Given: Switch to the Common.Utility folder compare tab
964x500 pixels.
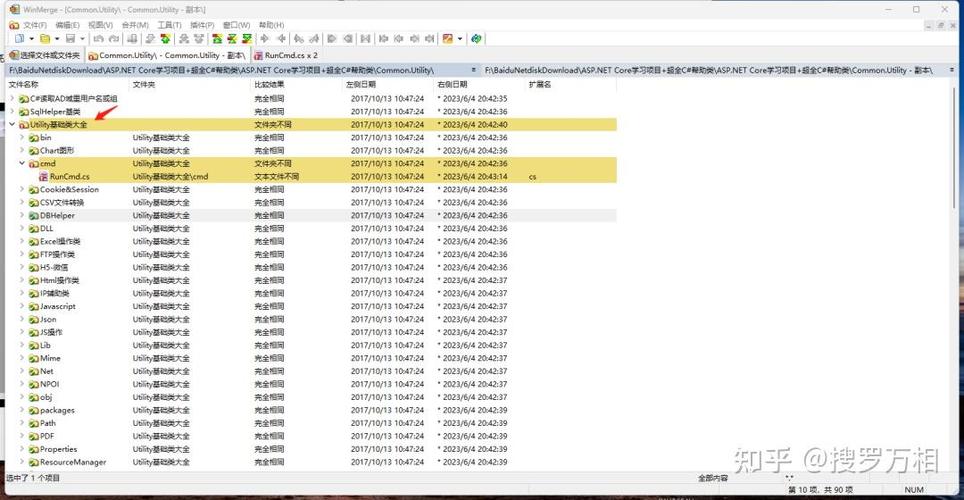Looking at the screenshot, I should 167,55.
